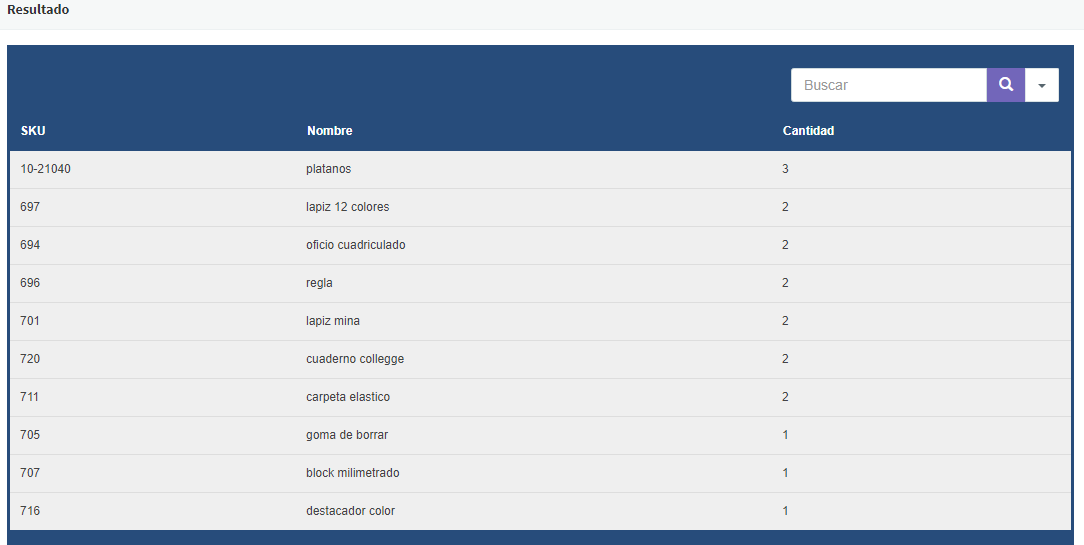The image size is (1084, 545).
Task: Click the Resultado section heading
Action: pos(38,10)
